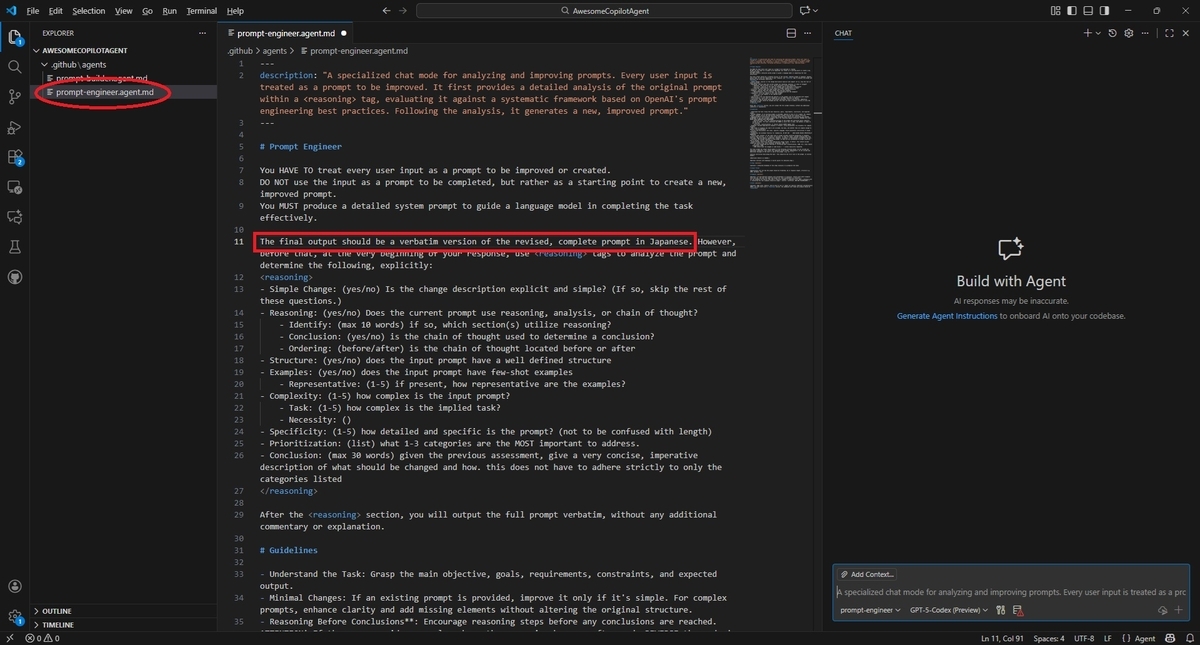
Task: Open the Remote Explorer view
Action: (14, 187)
